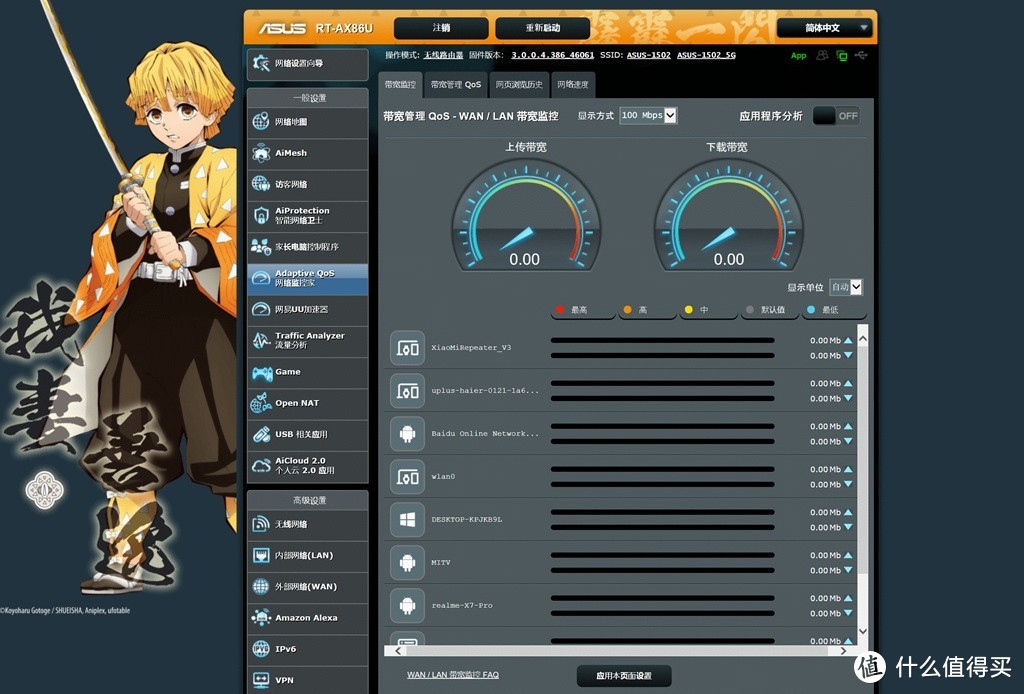
Task: Open the IPv6 settings icon
Action: point(261,649)
